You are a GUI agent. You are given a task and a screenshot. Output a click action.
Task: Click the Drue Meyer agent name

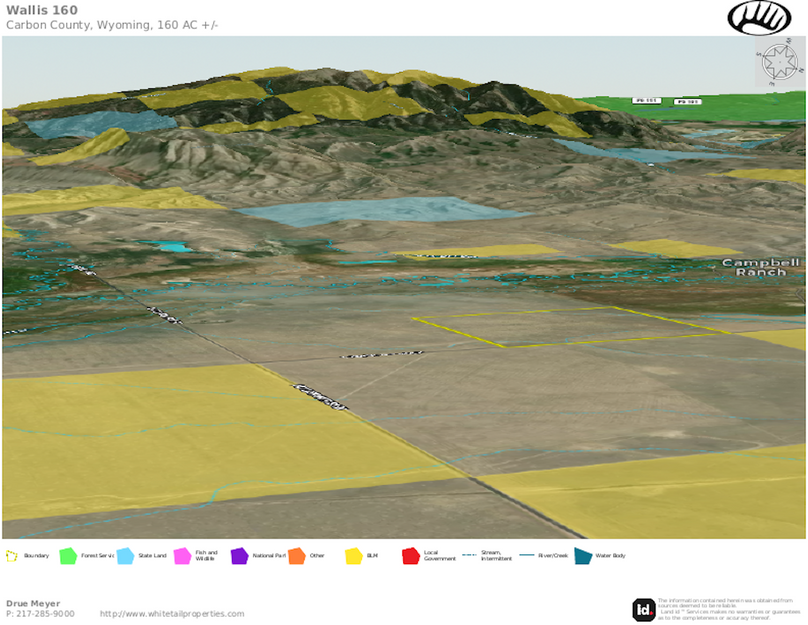(32, 603)
